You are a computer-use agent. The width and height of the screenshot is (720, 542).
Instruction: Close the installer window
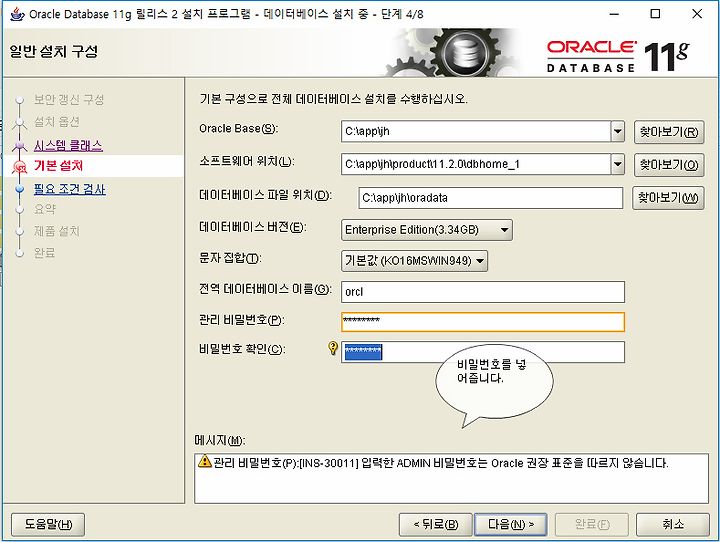pos(697,14)
